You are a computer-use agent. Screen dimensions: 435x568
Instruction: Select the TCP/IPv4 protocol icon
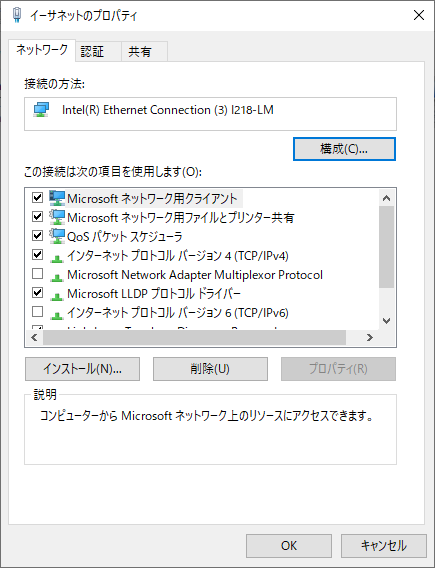57,258
